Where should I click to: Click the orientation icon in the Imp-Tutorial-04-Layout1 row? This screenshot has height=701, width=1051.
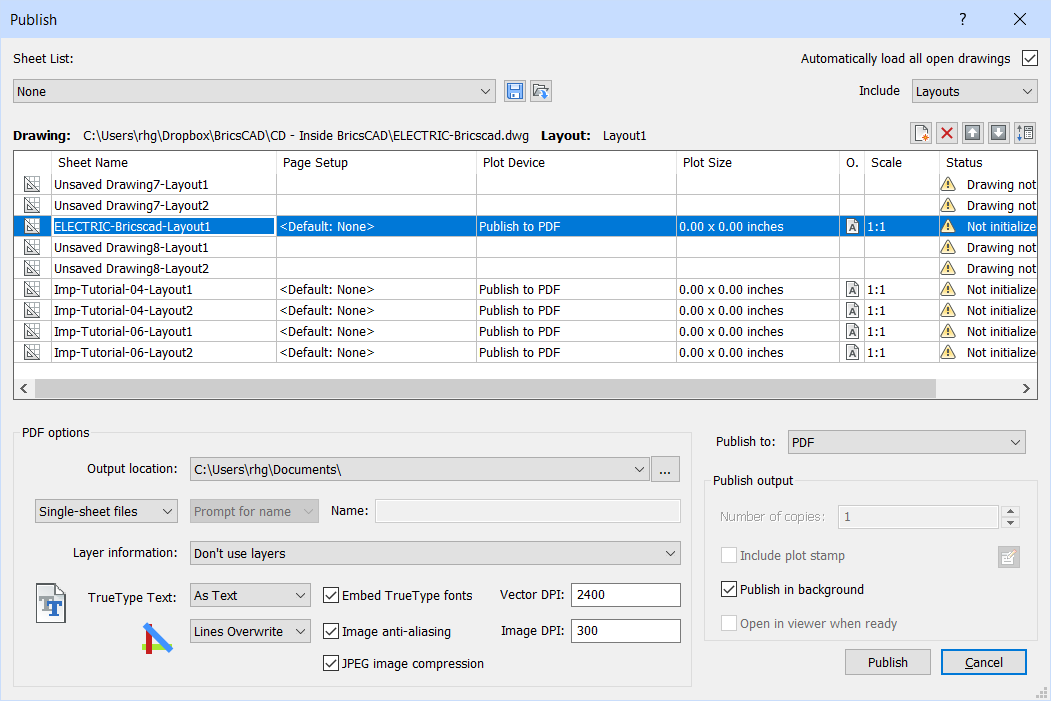[x=852, y=290]
